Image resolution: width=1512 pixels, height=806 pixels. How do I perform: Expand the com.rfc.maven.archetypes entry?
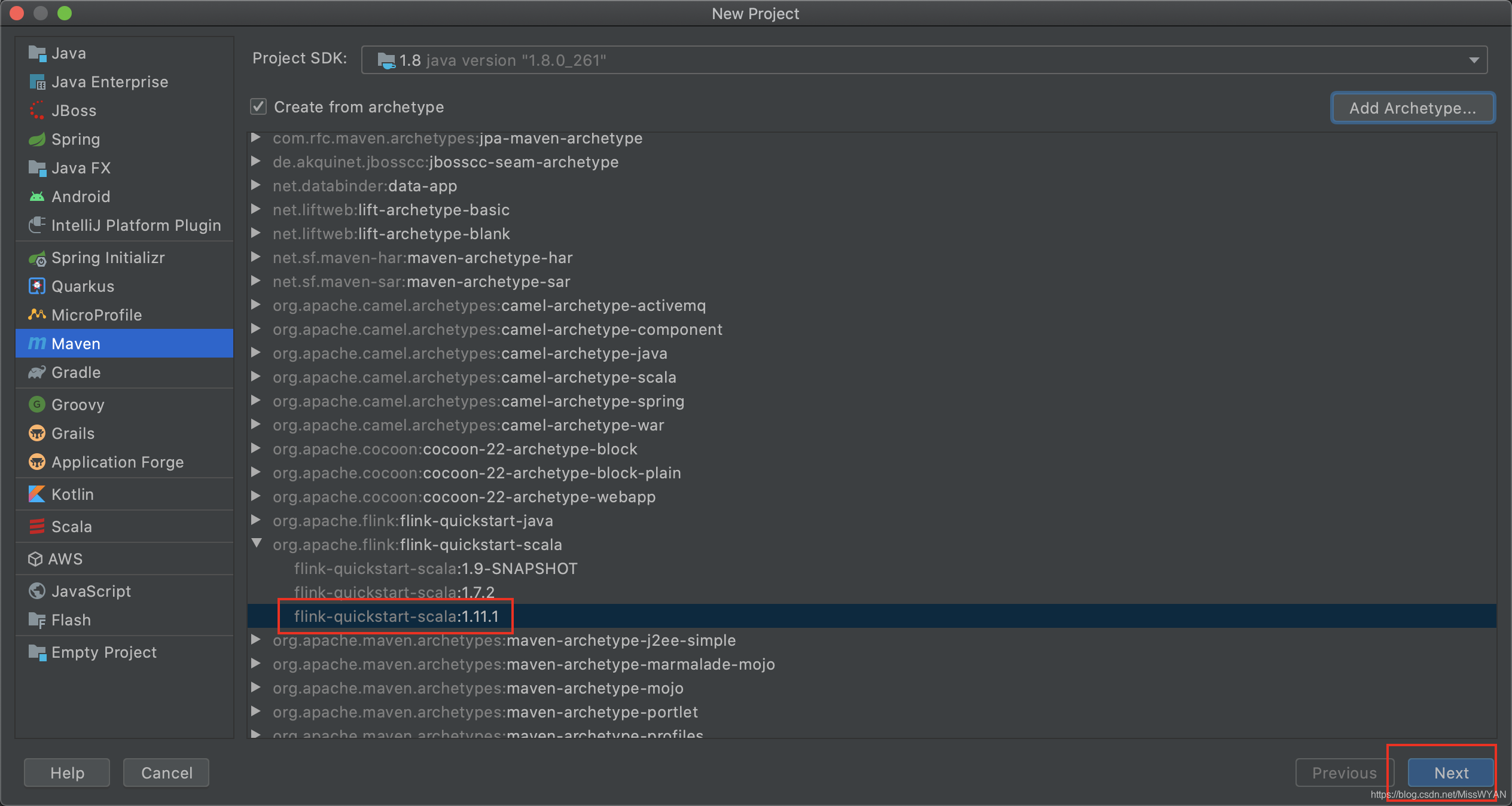(257, 138)
